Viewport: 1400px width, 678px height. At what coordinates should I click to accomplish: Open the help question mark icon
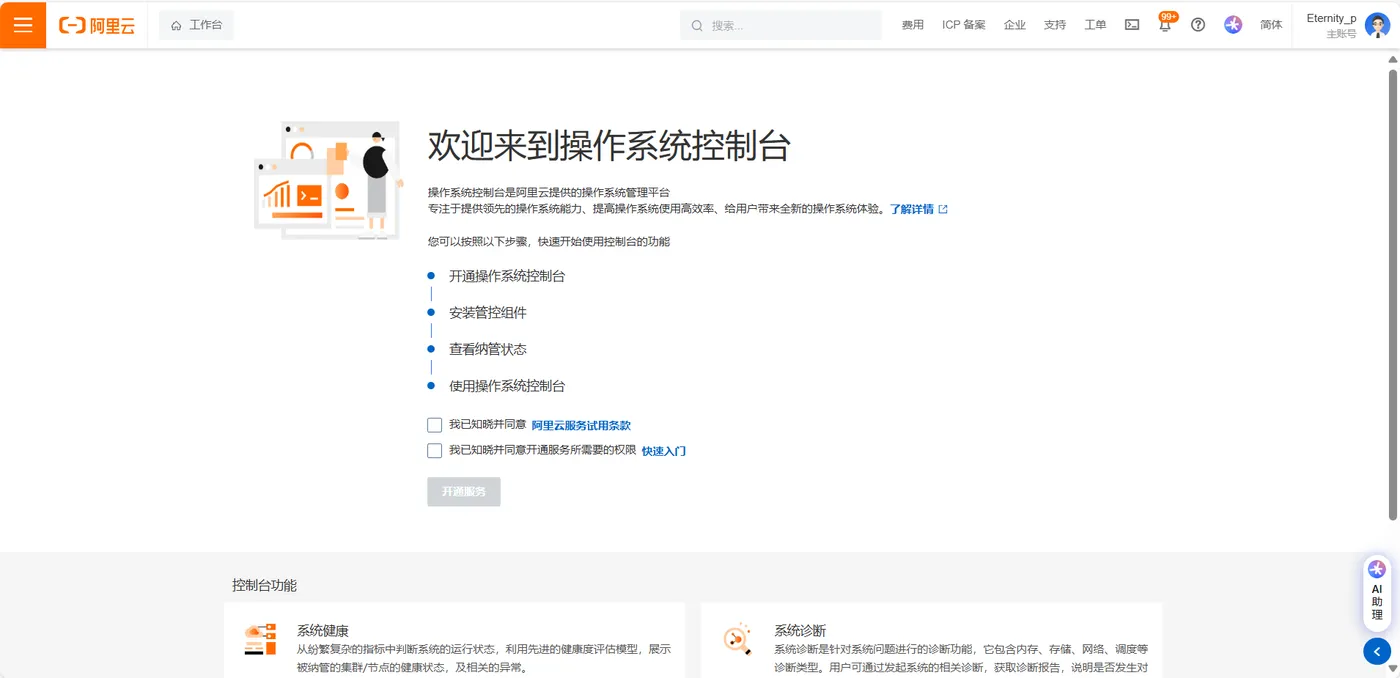[x=1198, y=25]
